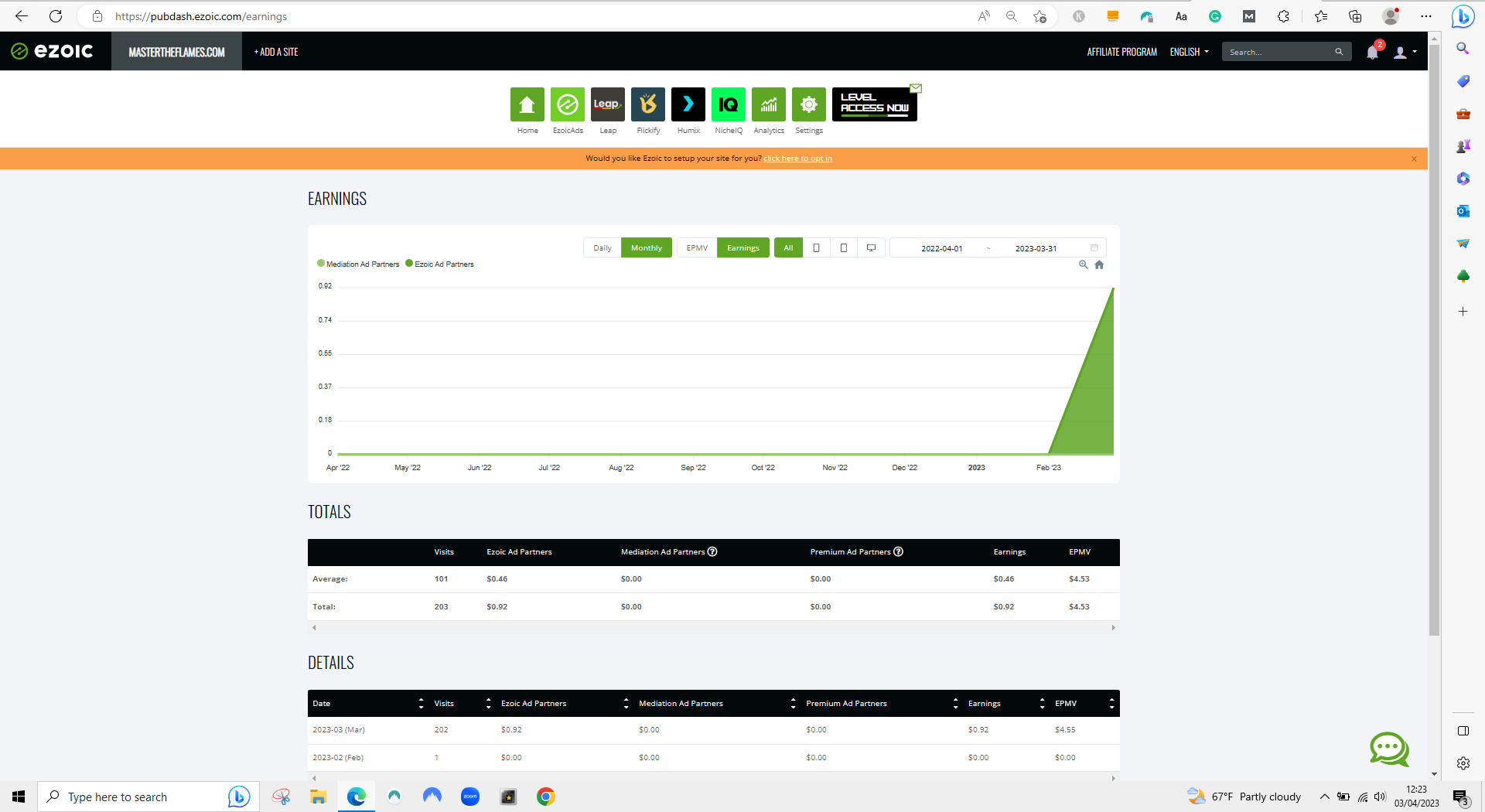Image resolution: width=1485 pixels, height=812 pixels.
Task: Click the chart zoom magnifier icon
Action: (1084, 264)
